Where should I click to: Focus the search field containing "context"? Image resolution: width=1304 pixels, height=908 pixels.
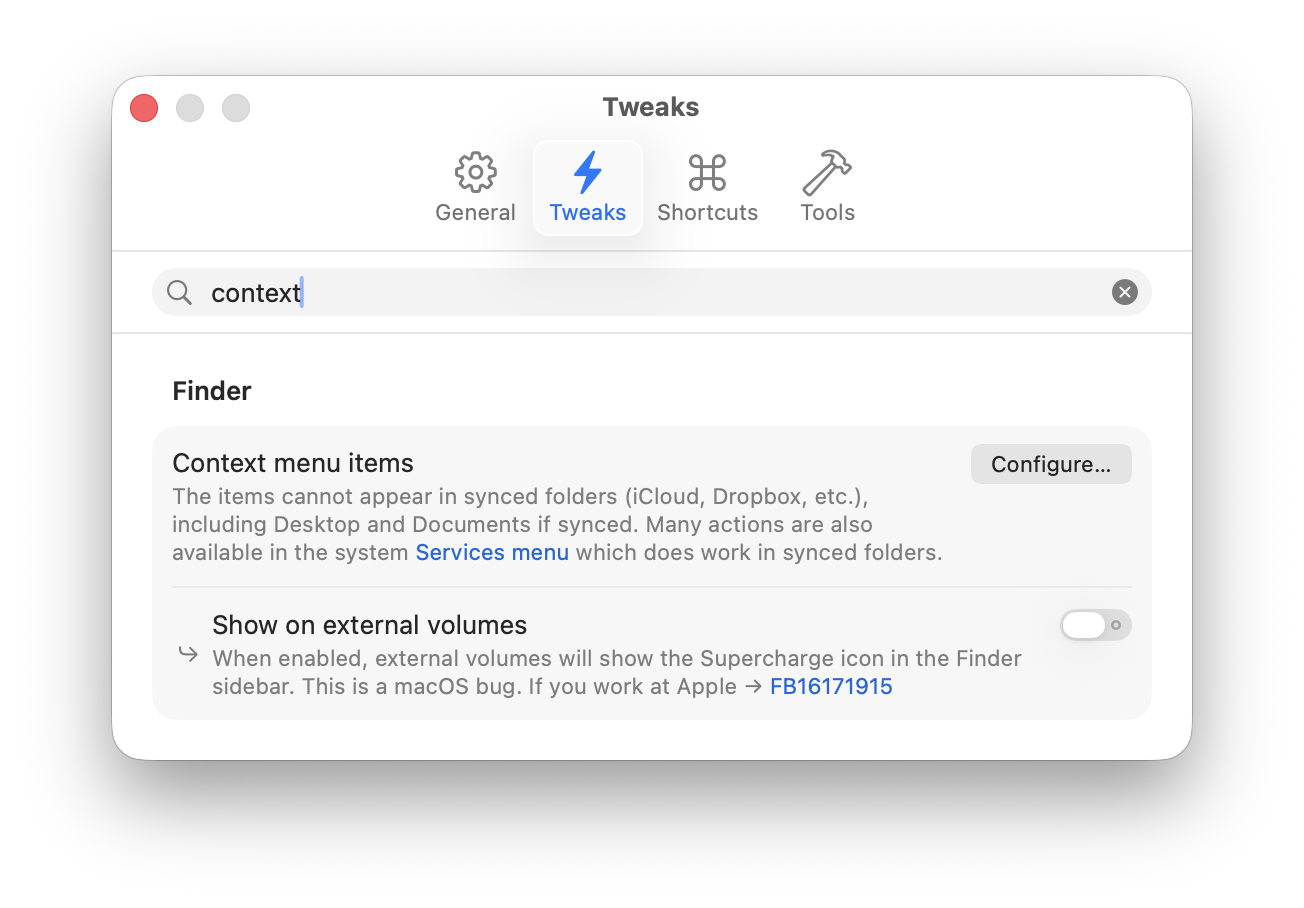(650, 292)
